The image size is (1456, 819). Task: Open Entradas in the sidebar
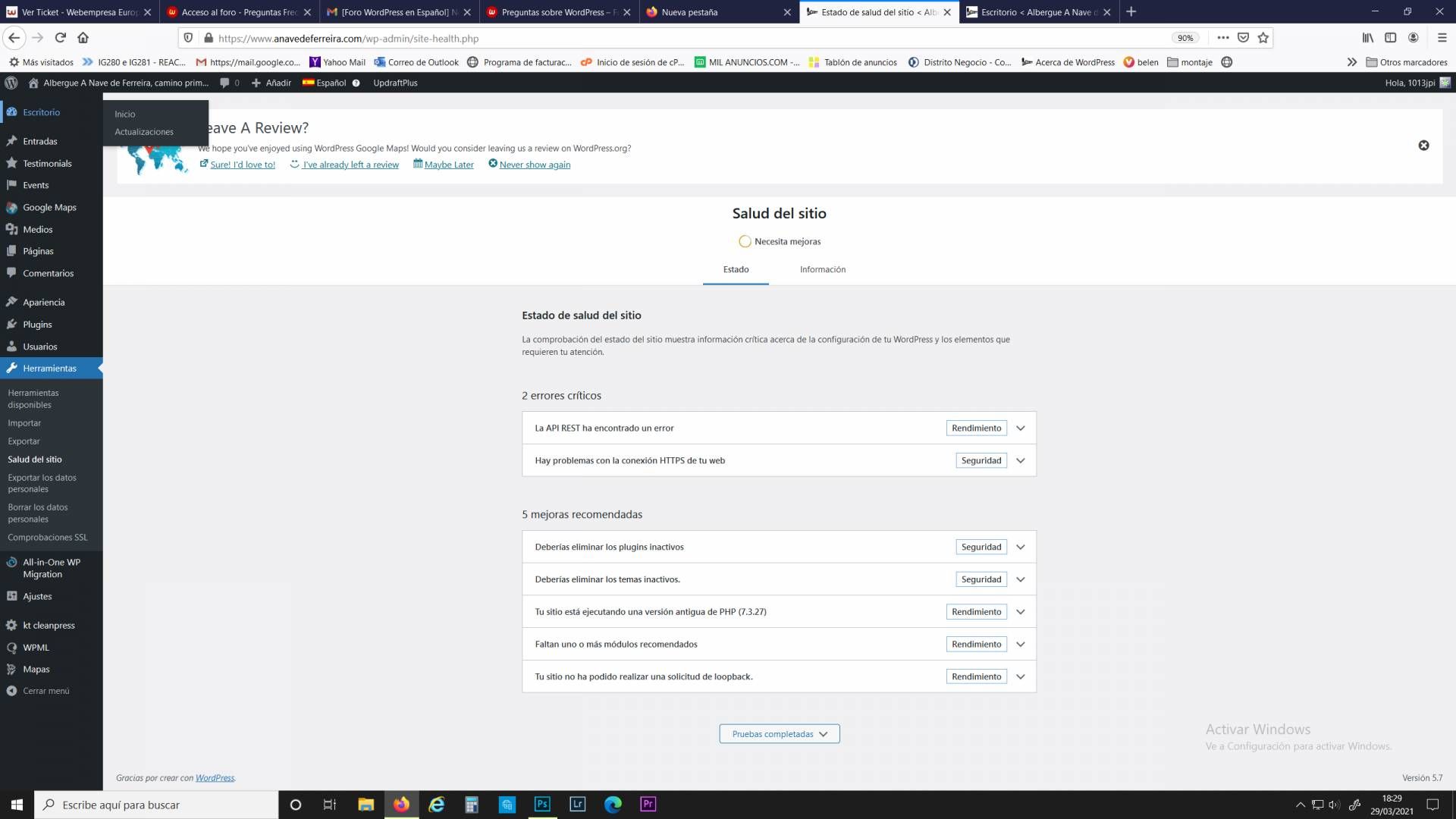pyautogui.click(x=39, y=141)
